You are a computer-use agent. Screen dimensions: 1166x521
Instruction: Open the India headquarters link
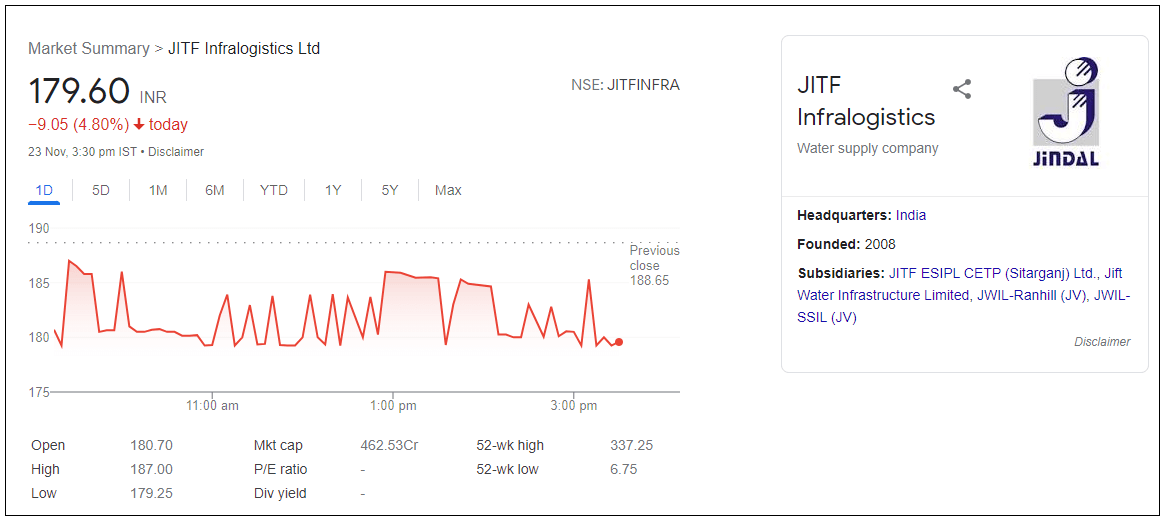(x=911, y=216)
